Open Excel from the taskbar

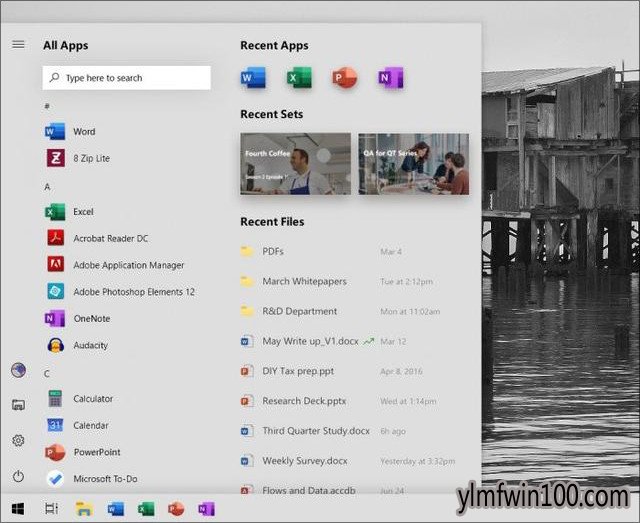click(x=146, y=509)
